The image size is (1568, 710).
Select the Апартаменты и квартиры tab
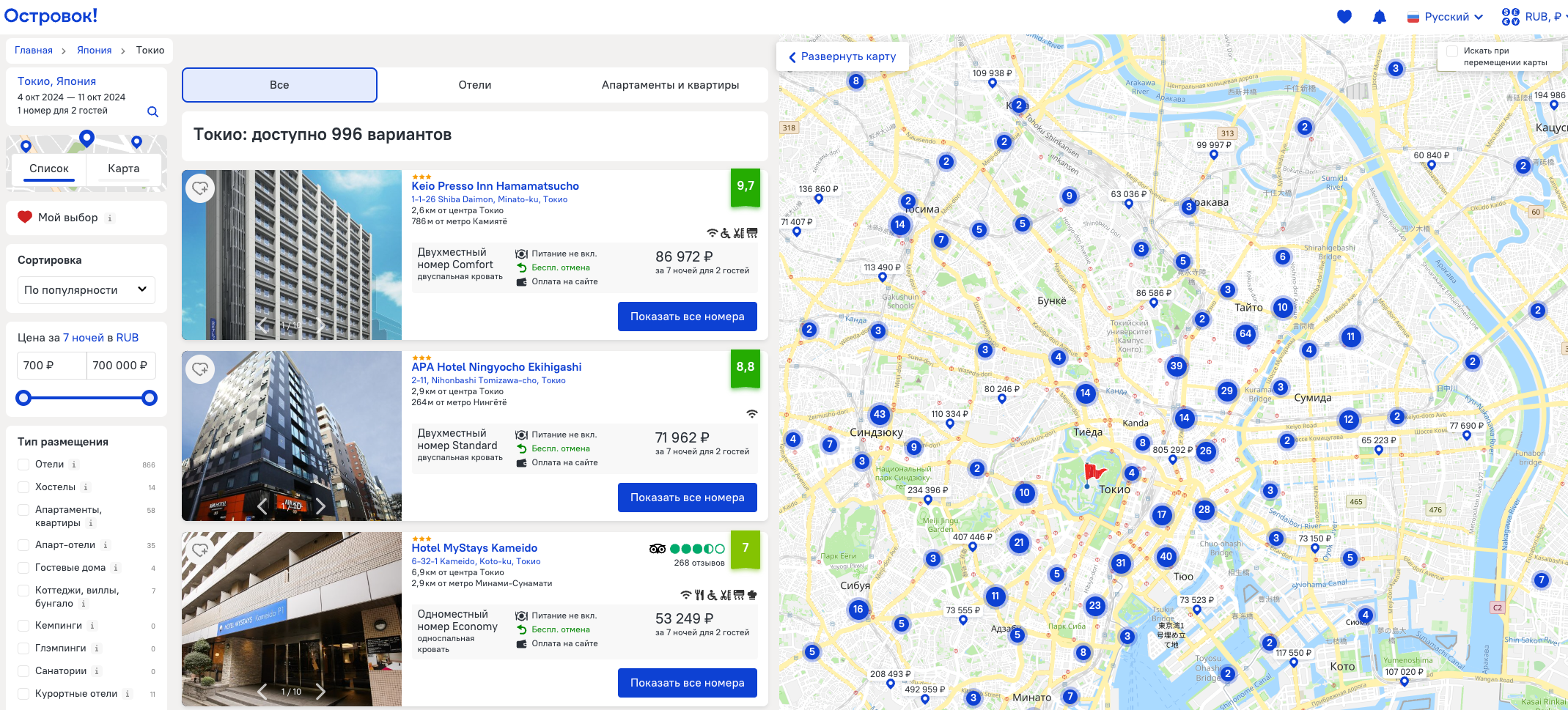(670, 85)
